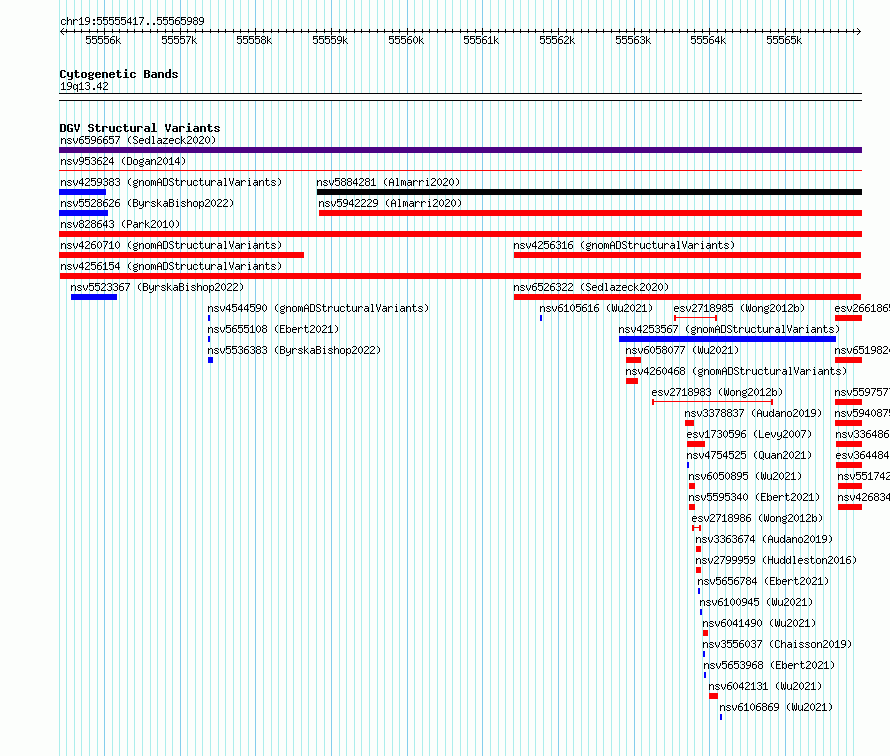Open variant nsv5595340 (Ebert2021) label
890x756 pixels.
pos(754,497)
